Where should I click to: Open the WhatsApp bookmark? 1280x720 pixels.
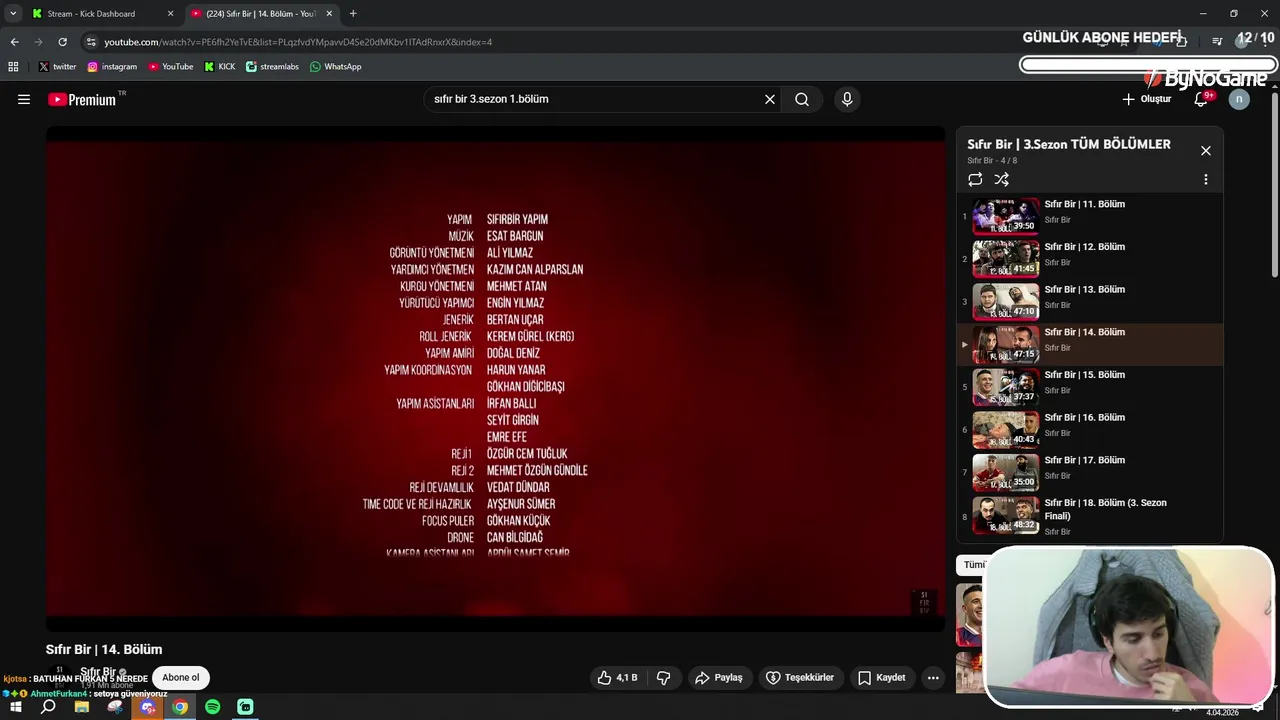click(x=336, y=67)
